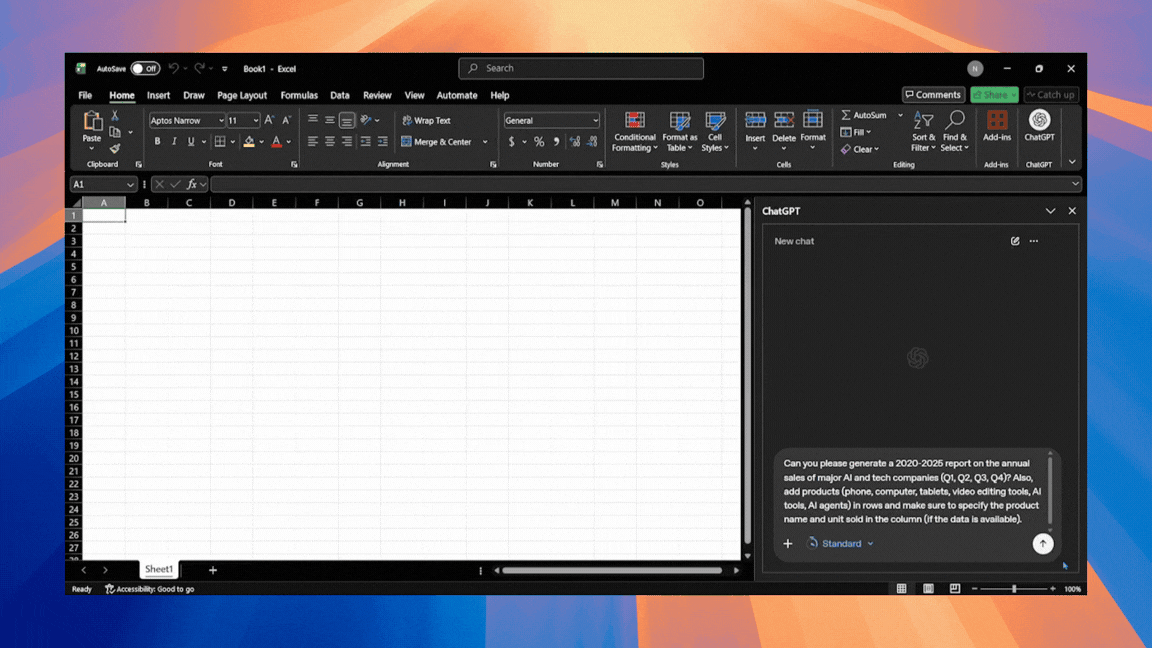Open the Standard model dropdown in ChatGPT
This screenshot has width=1152, height=648.
pyautogui.click(x=841, y=543)
